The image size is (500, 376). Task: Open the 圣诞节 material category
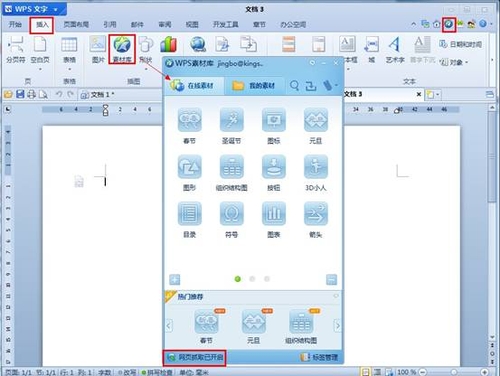coord(232,126)
